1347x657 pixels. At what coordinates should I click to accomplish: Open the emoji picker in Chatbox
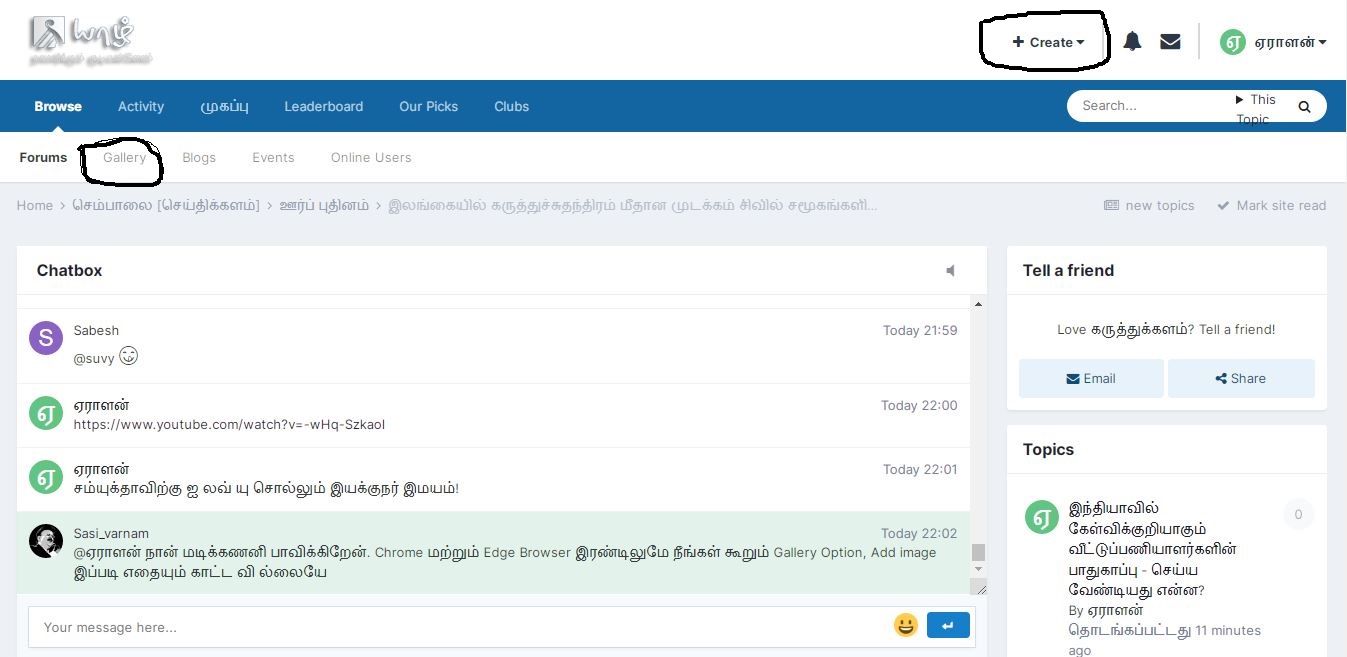(x=906, y=626)
